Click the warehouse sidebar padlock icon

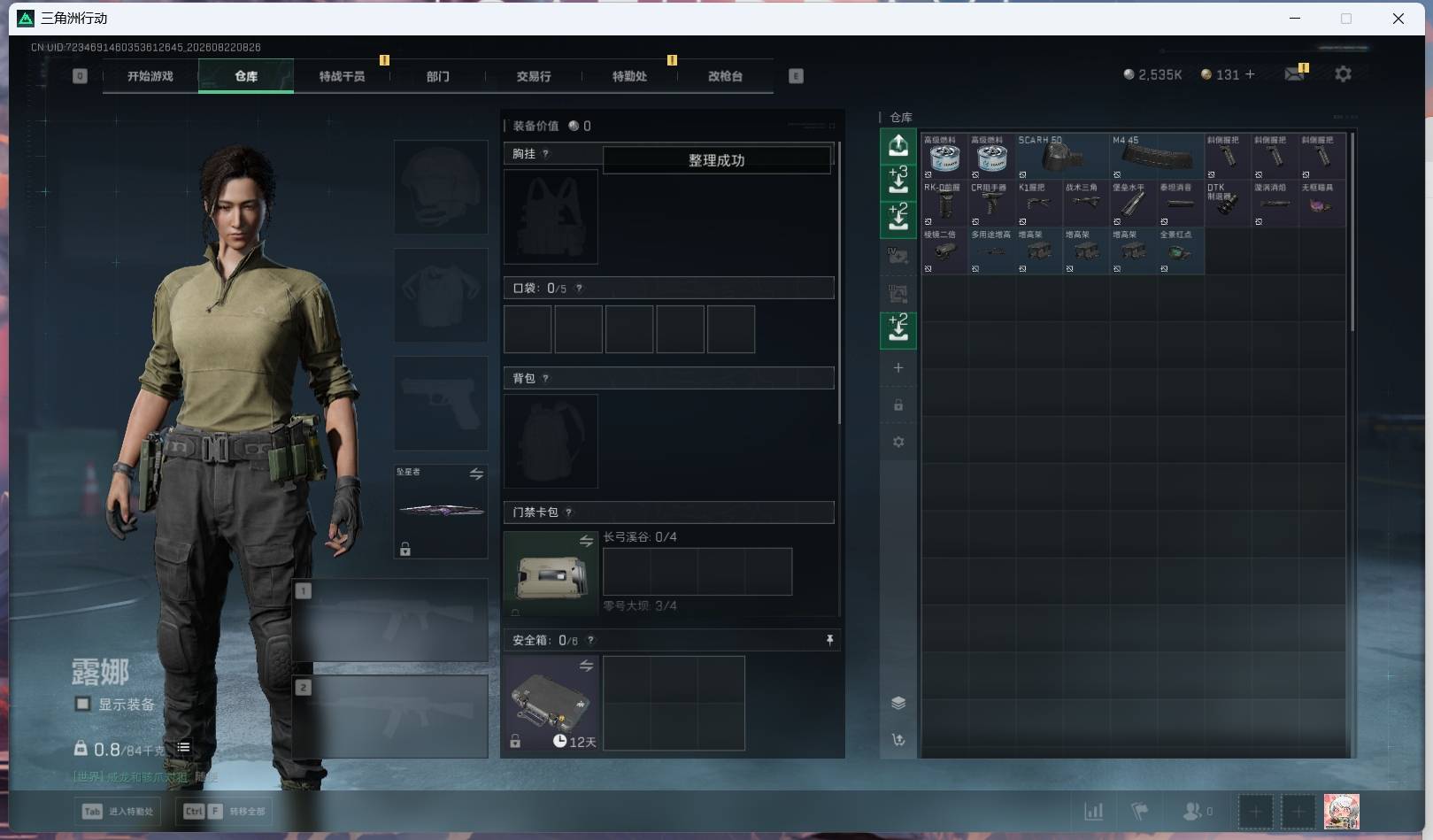(898, 405)
